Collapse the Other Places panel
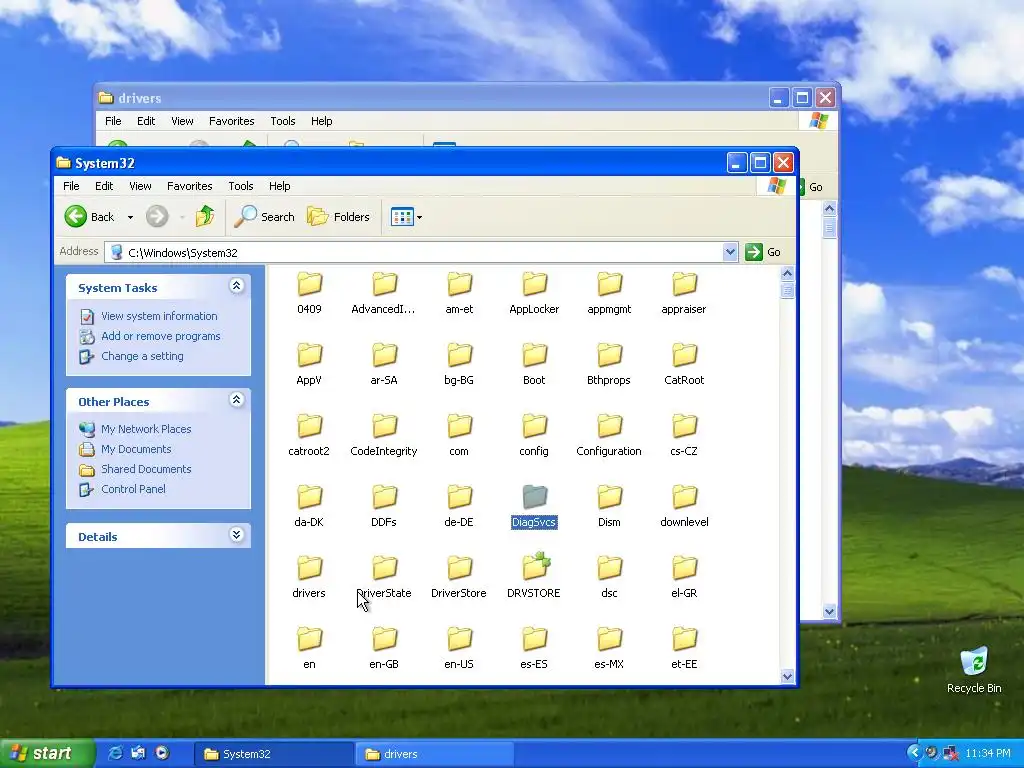This screenshot has height=768, width=1024. tap(236, 400)
